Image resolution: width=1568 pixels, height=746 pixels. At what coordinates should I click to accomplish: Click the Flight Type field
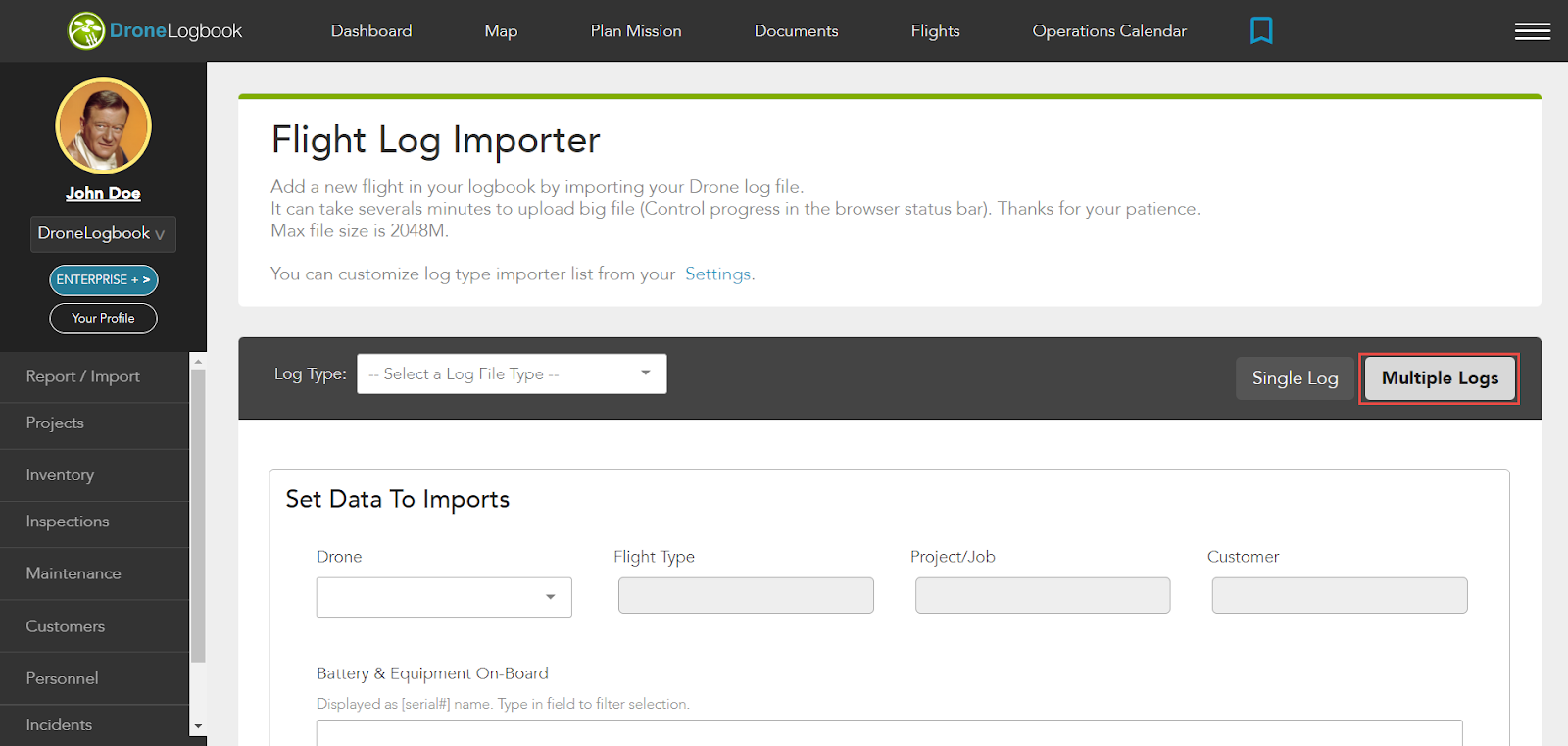[x=746, y=595]
